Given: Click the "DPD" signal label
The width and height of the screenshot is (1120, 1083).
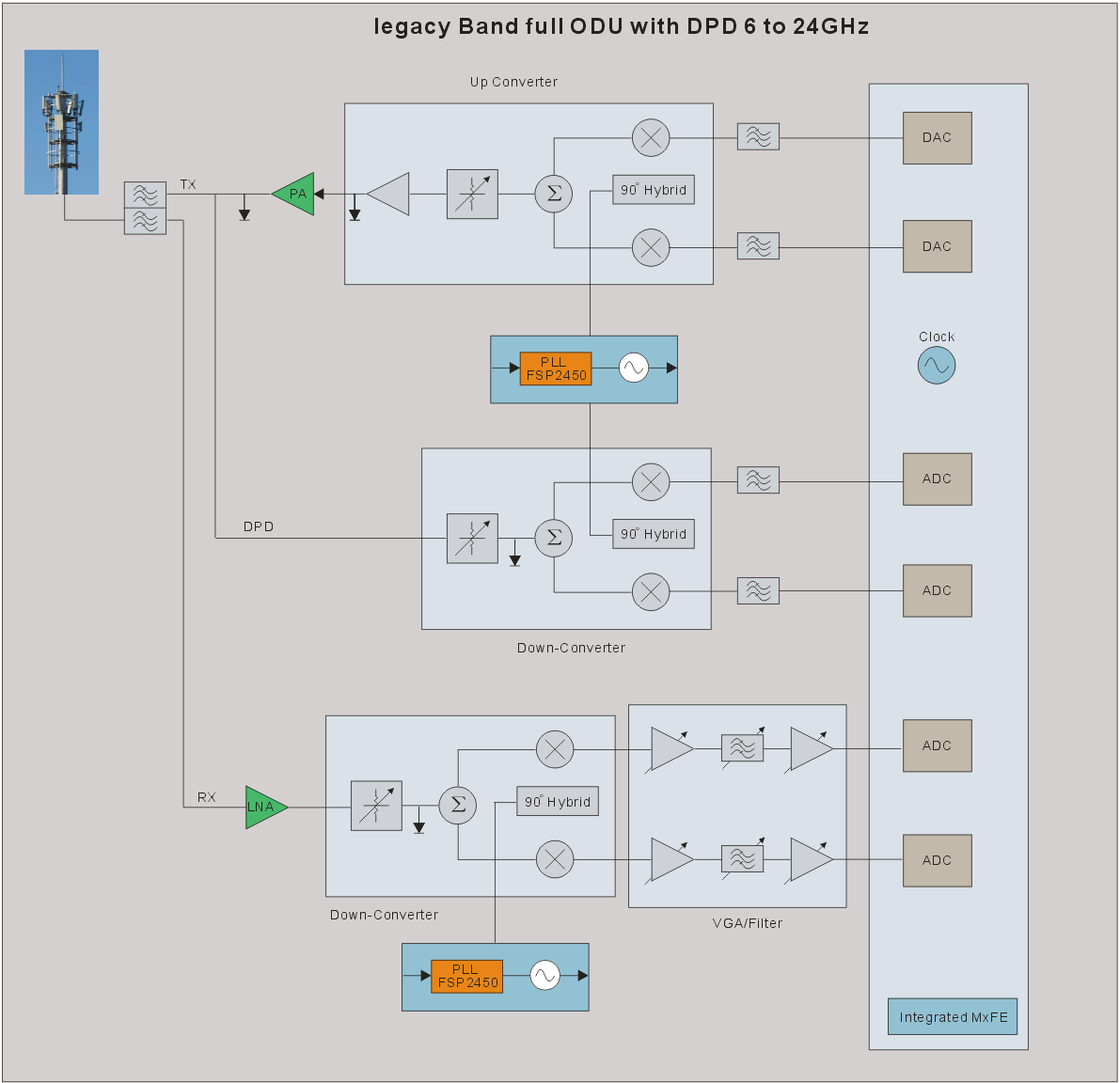Looking at the screenshot, I should click(259, 526).
